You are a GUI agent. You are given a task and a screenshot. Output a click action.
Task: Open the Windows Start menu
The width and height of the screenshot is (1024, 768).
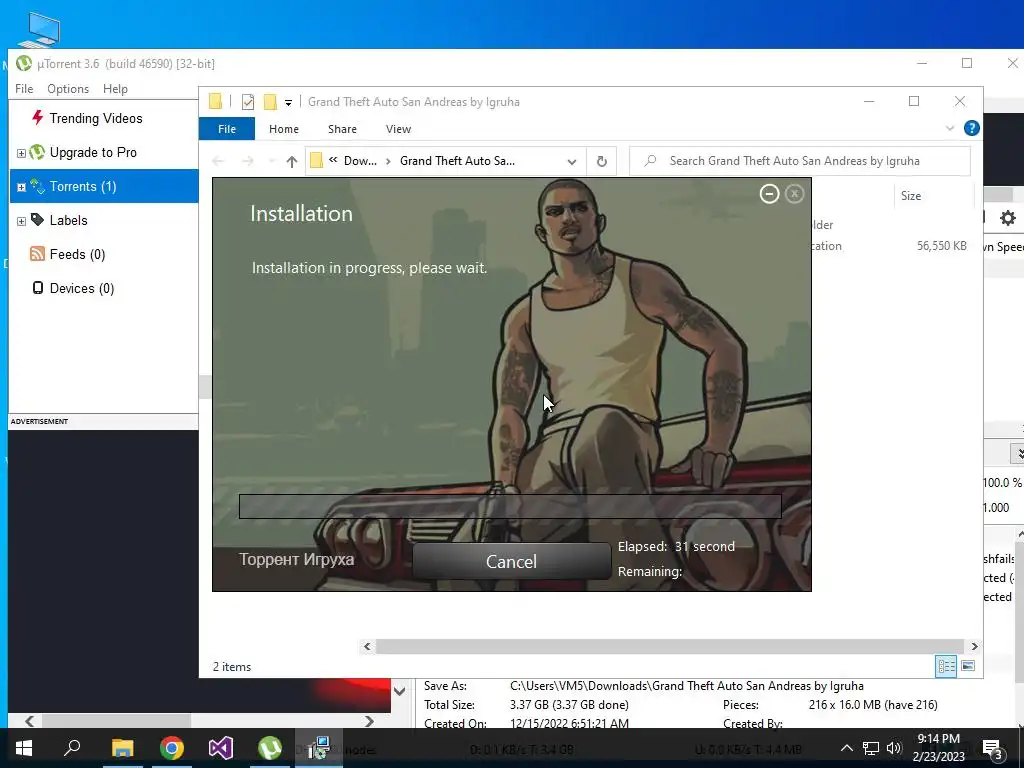point(24,748)
